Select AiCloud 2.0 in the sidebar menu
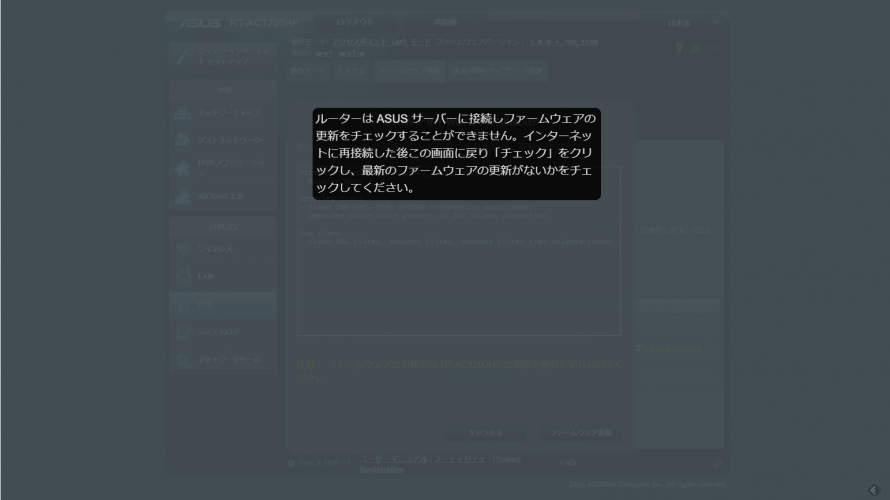The width and height of the screenshot is (890, 500). click(220, 196)
